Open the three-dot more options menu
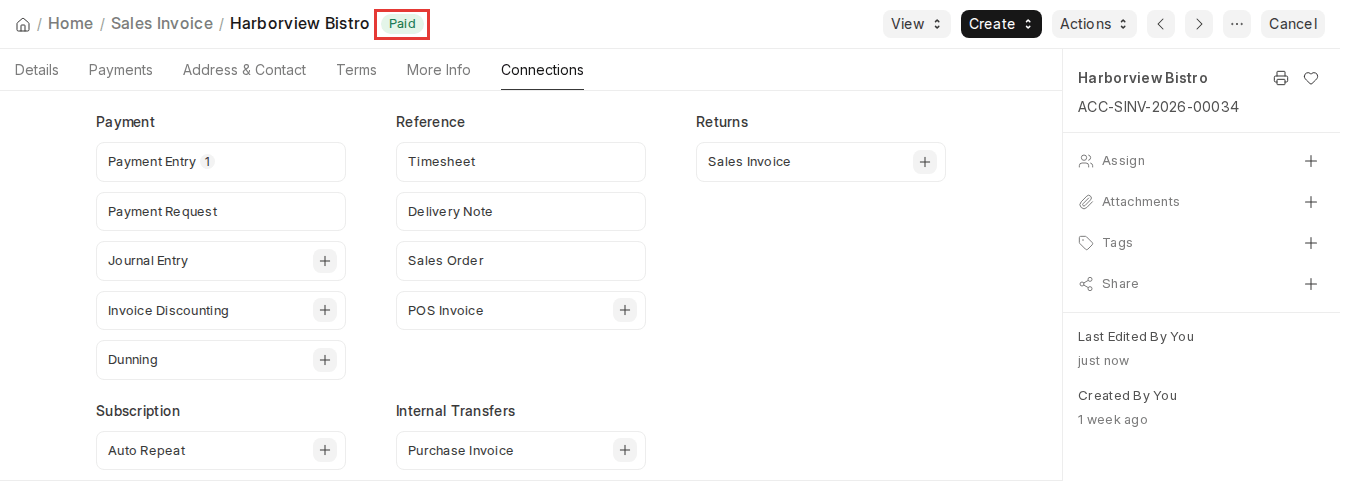The width and height of the screenshot is (1350, 481). click(x=1237, y=24)
